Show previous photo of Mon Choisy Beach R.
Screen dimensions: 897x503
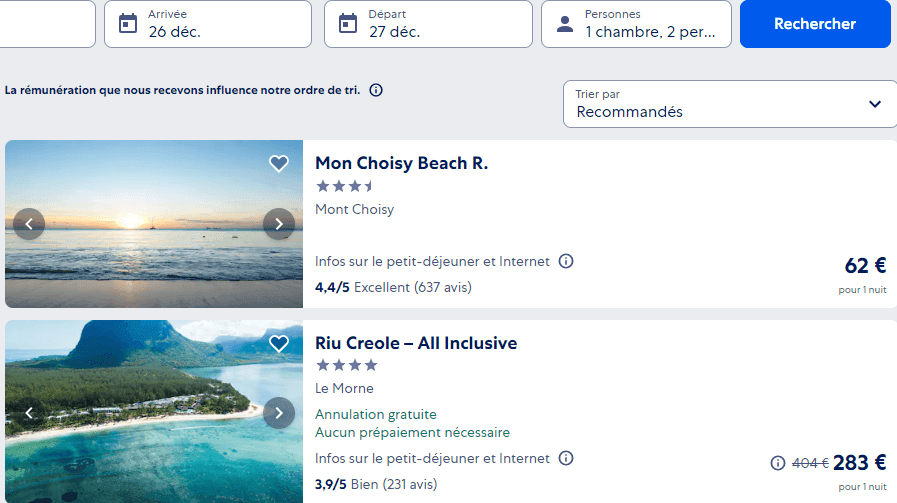click(29, 224)
